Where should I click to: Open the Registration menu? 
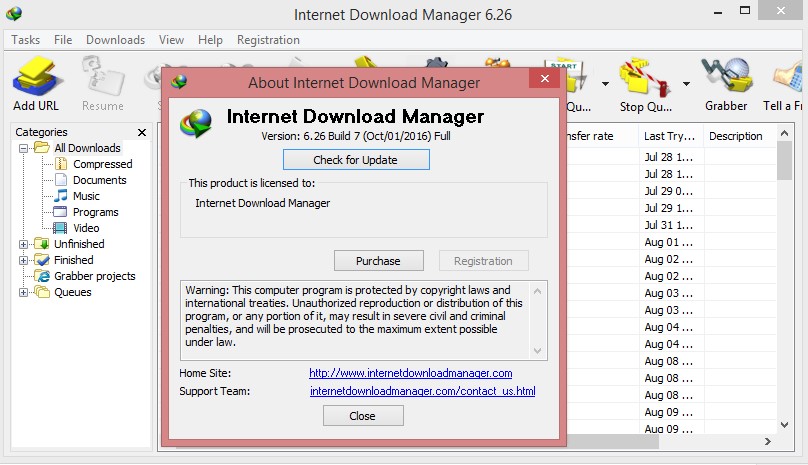(268, 40)
